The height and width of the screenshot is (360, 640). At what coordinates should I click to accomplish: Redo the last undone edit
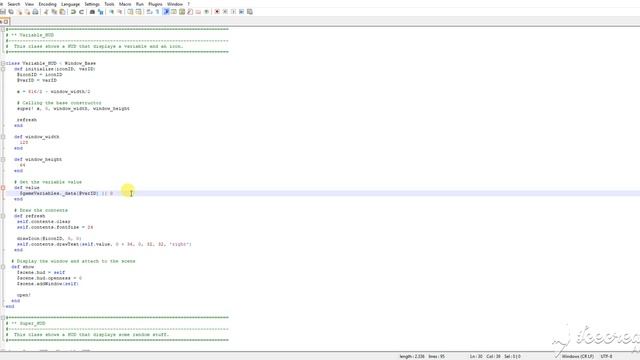81,12
